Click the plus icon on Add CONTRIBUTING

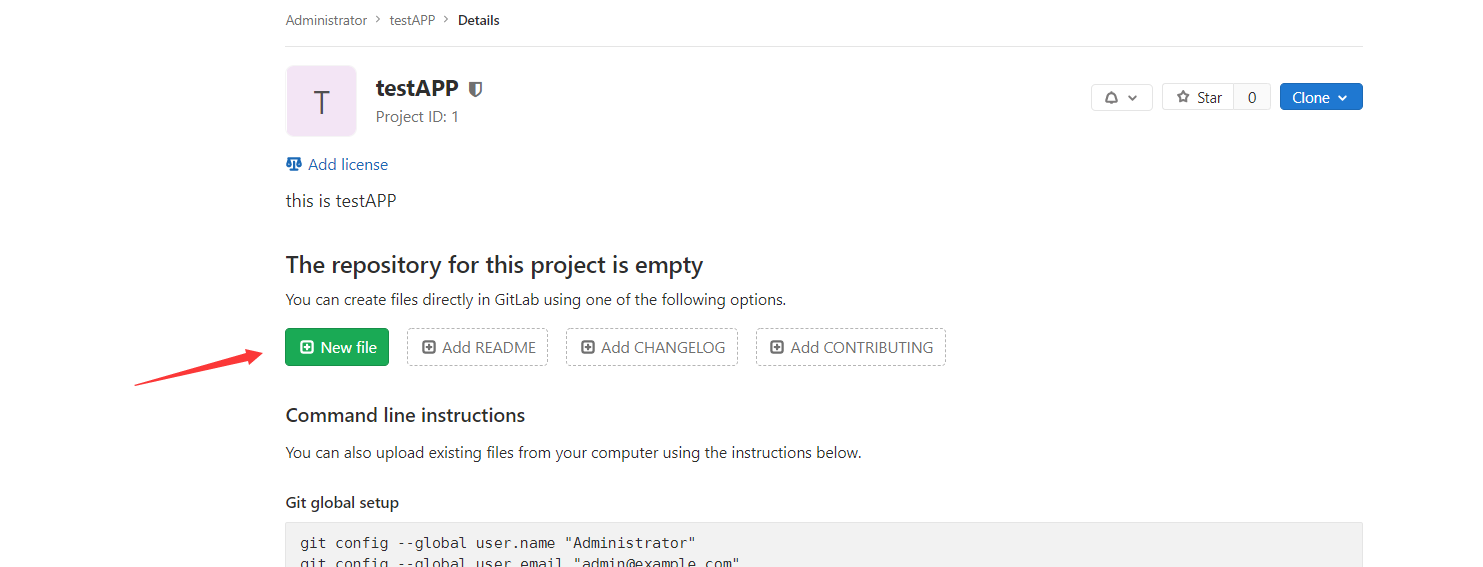777,347
